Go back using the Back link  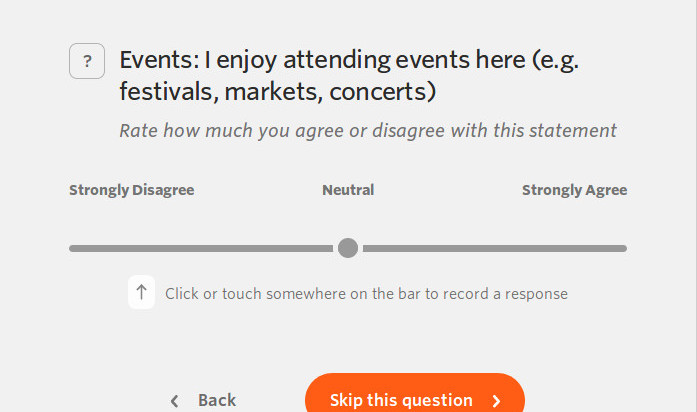tap(216, 400)
